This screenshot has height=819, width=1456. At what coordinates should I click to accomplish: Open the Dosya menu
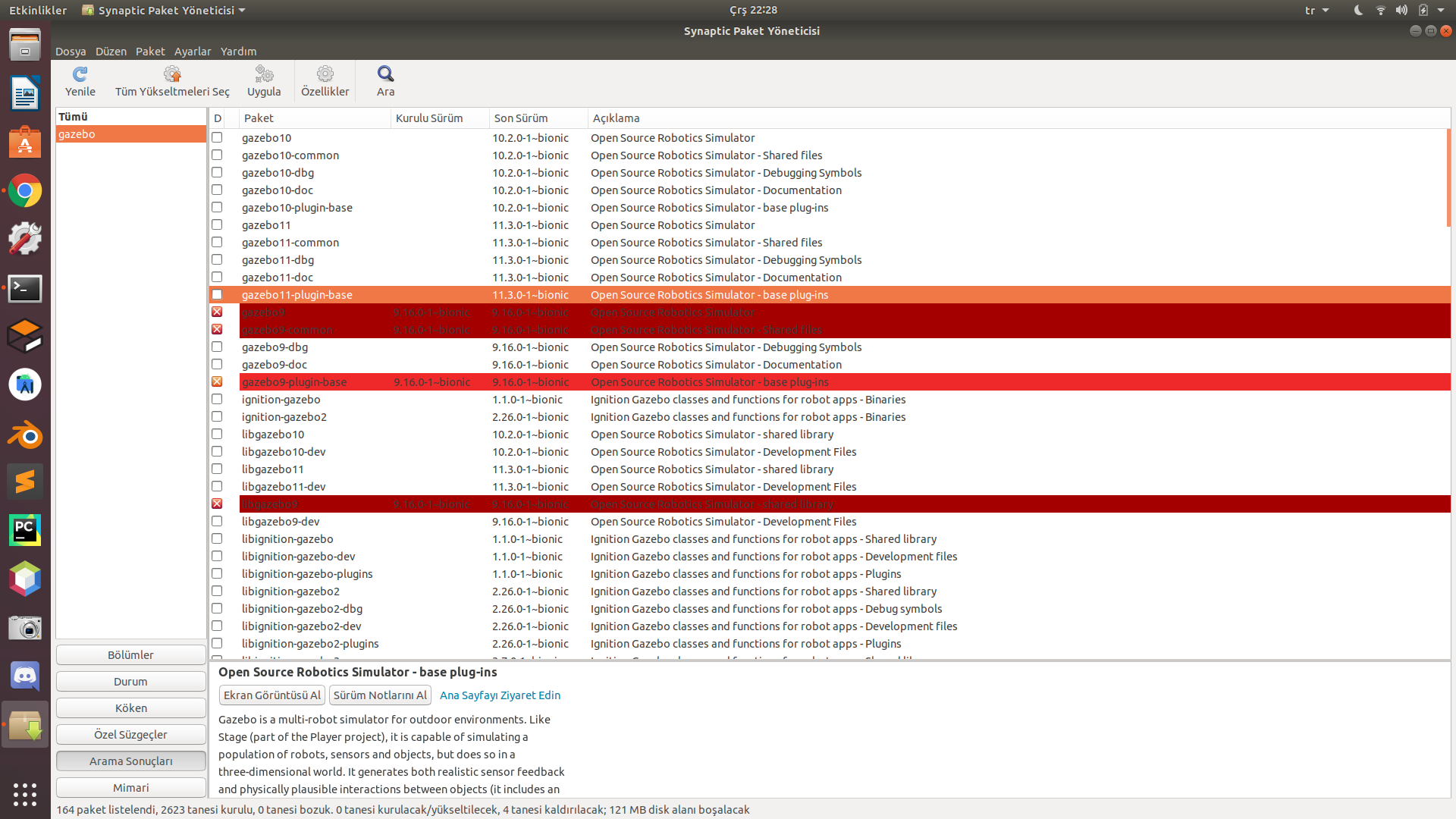(71, 51)
